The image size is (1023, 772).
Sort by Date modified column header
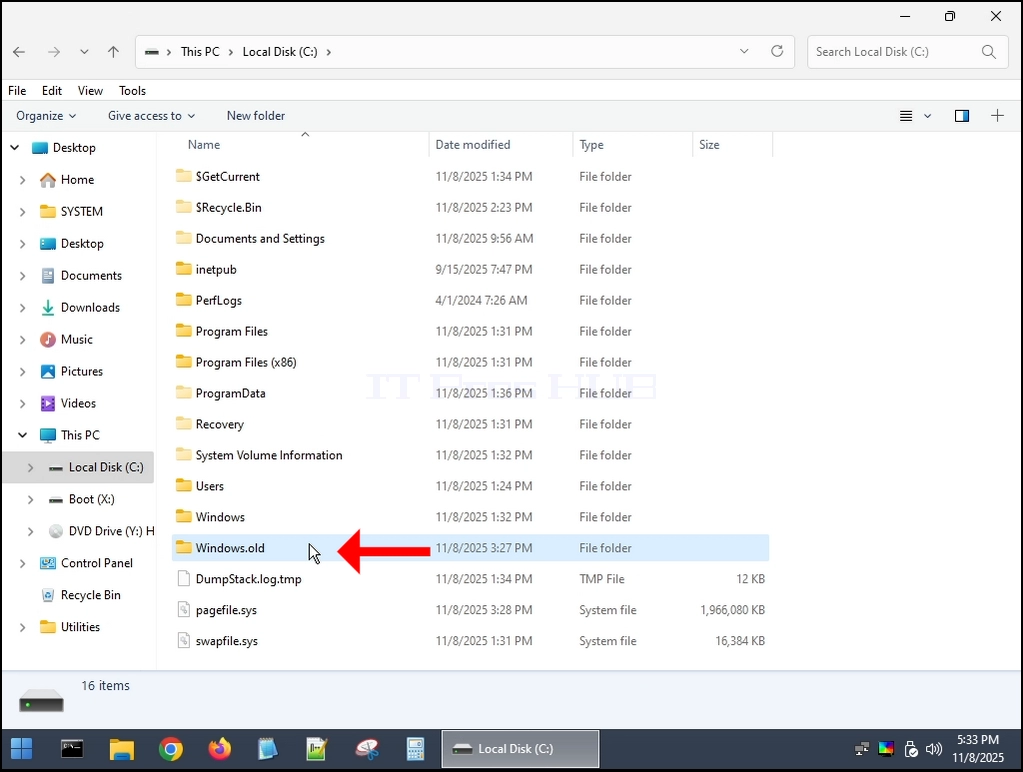click(473, 145)
